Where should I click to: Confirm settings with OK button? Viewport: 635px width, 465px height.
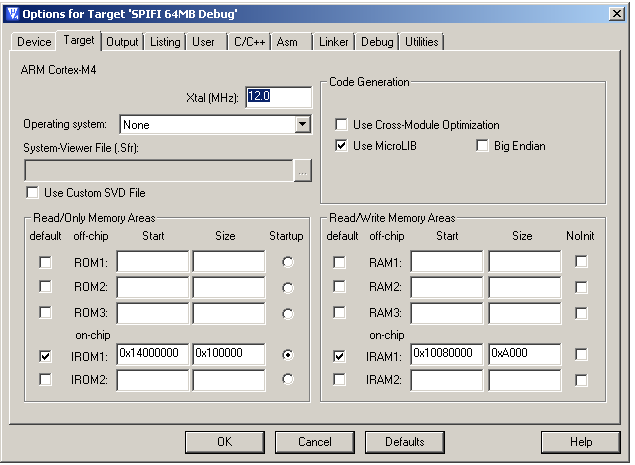(225, 442)
